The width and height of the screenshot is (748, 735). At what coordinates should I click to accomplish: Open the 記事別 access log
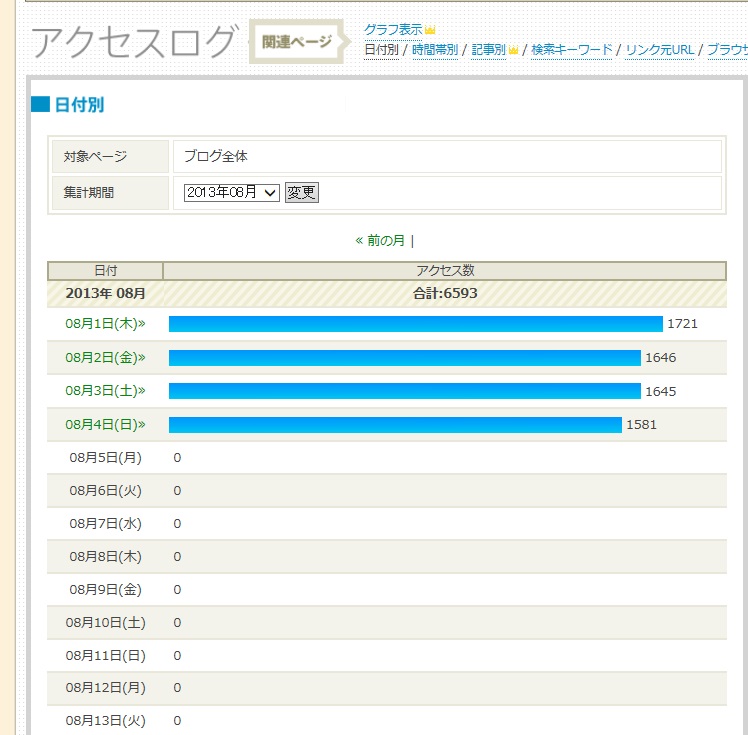(x=488, y=50)
